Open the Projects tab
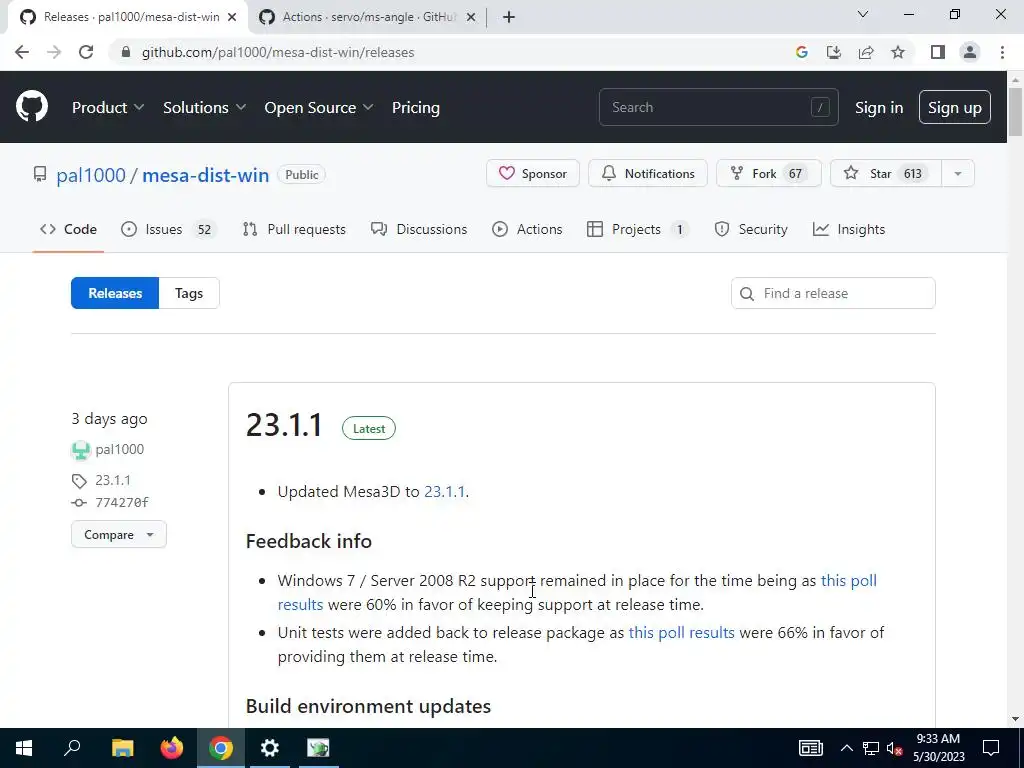This screenshot has height=768, width=1024. 637,229
